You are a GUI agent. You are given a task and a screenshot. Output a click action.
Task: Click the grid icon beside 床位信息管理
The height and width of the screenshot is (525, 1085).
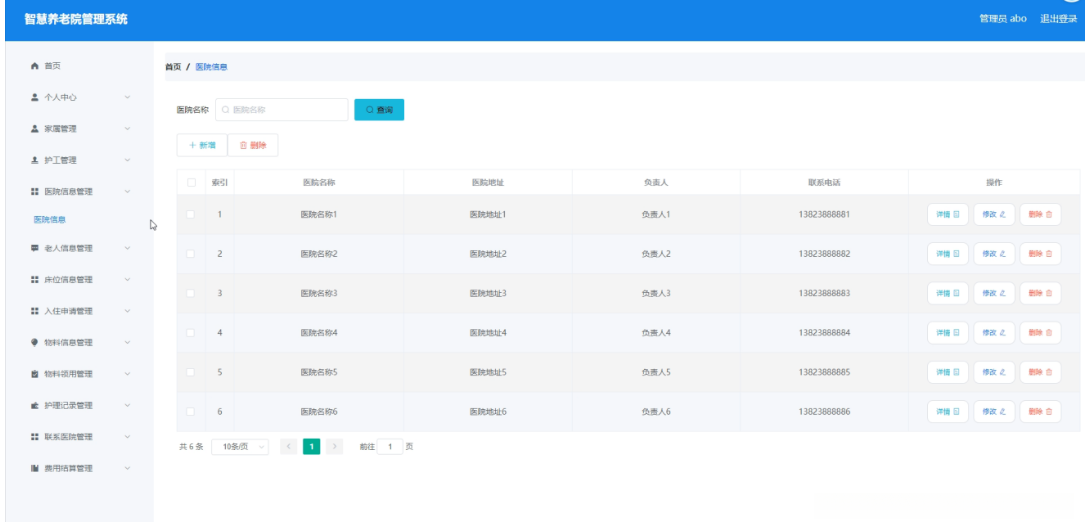pos(35,279)
